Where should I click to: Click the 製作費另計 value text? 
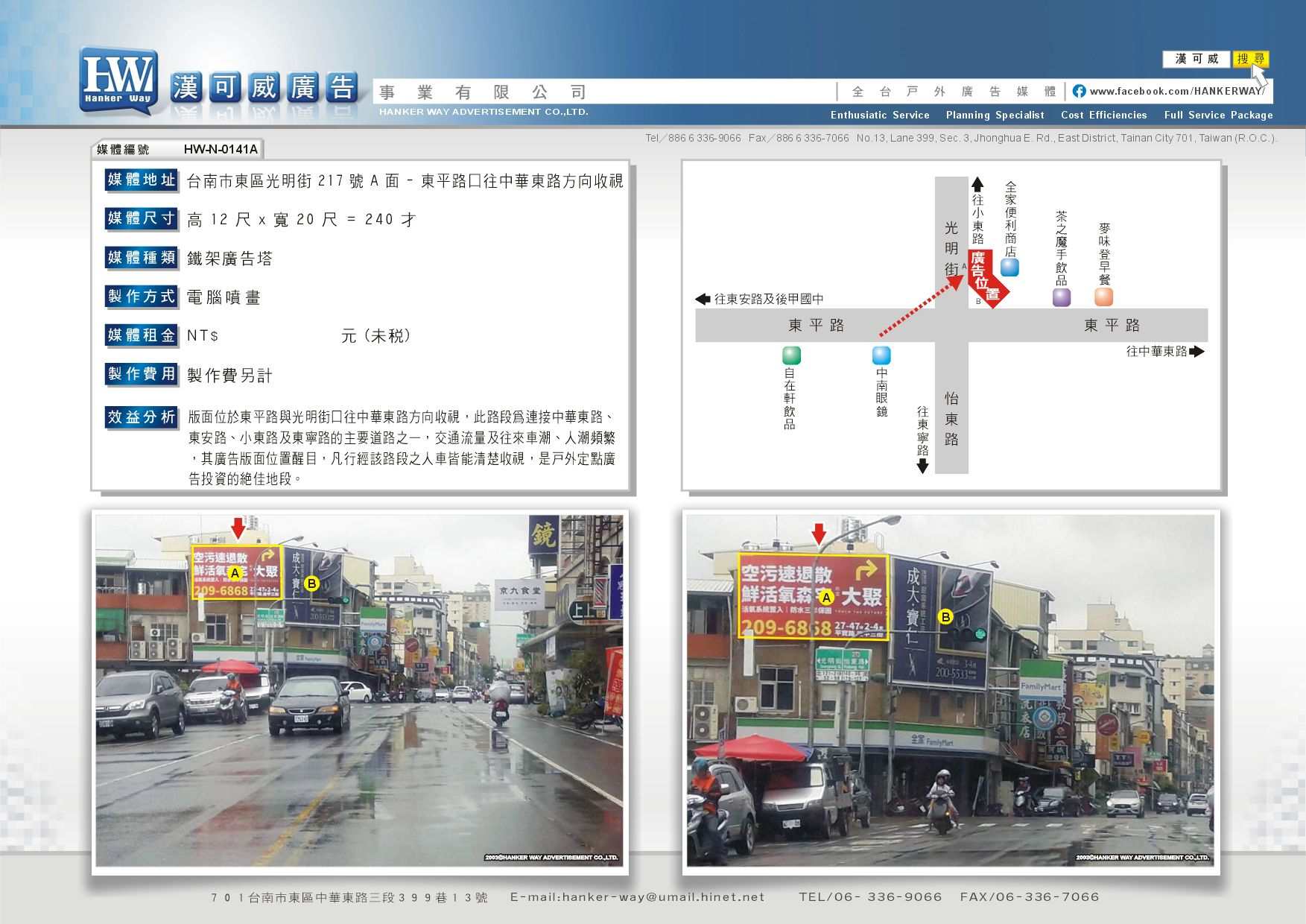click(x=229, y=376)
